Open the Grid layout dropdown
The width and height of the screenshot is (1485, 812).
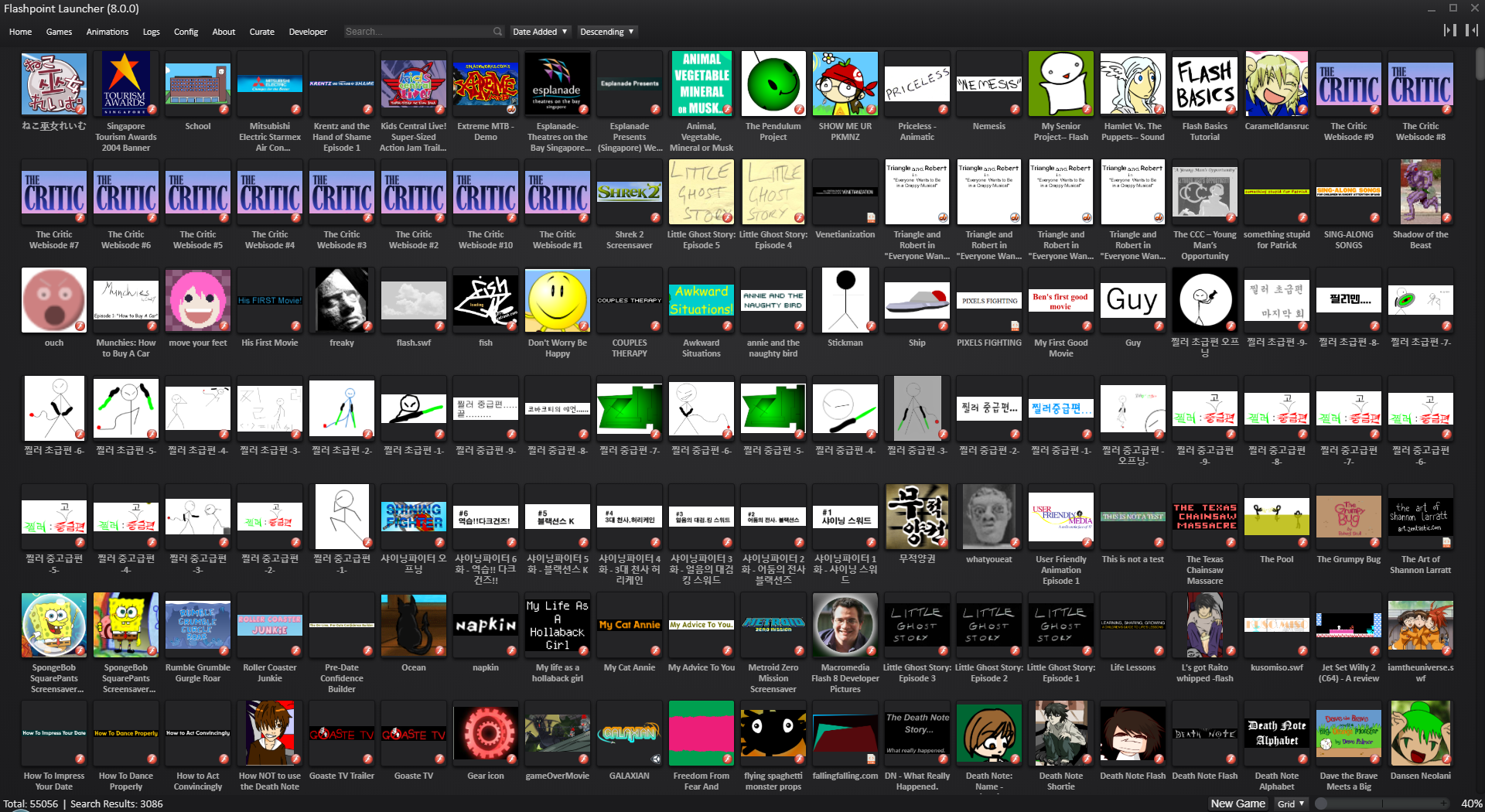(1291, 803)
